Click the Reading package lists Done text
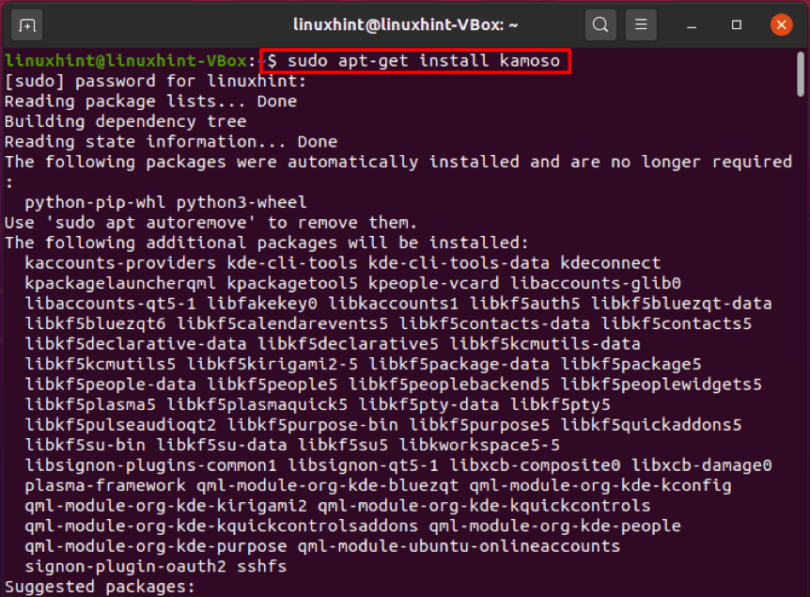 pyautogui.click(x=150, y=101)
